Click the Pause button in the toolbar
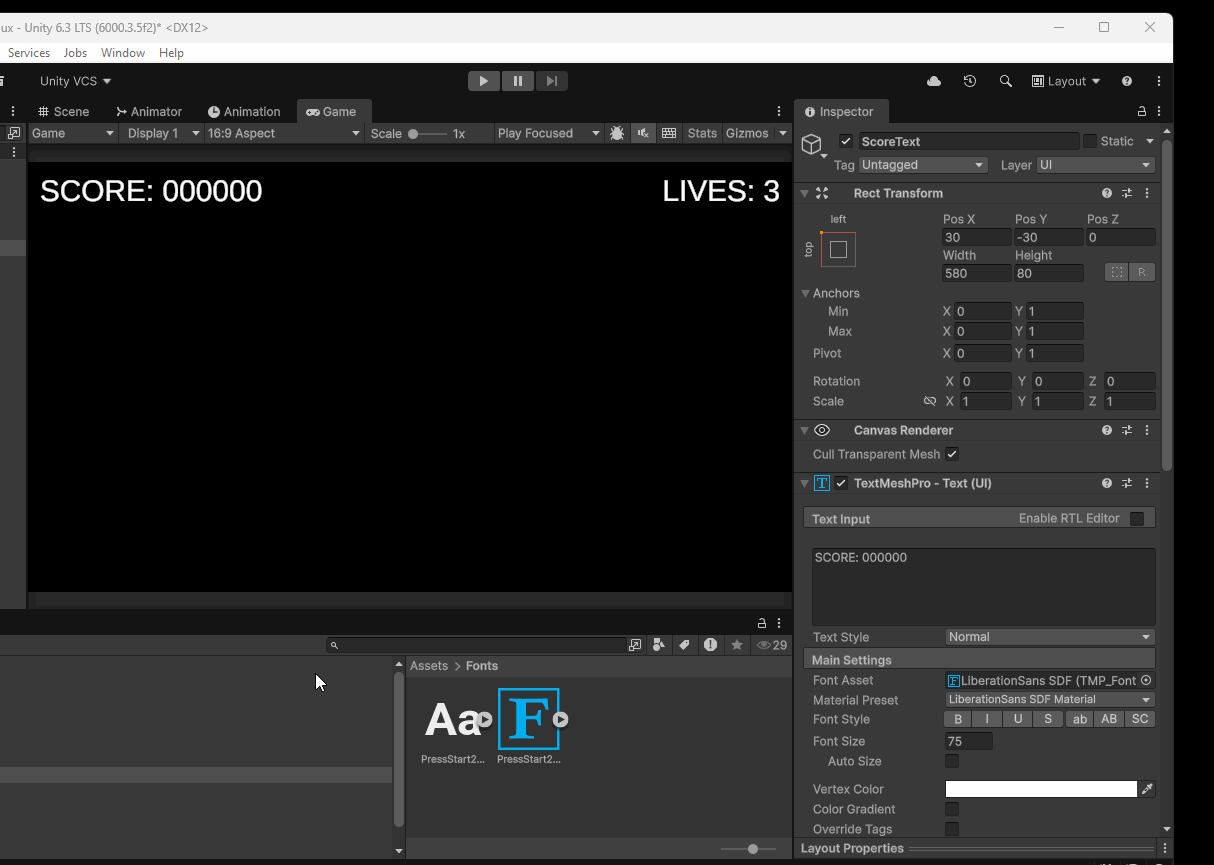The height and width of the screenshot is (865, 1214). point(518,81)
